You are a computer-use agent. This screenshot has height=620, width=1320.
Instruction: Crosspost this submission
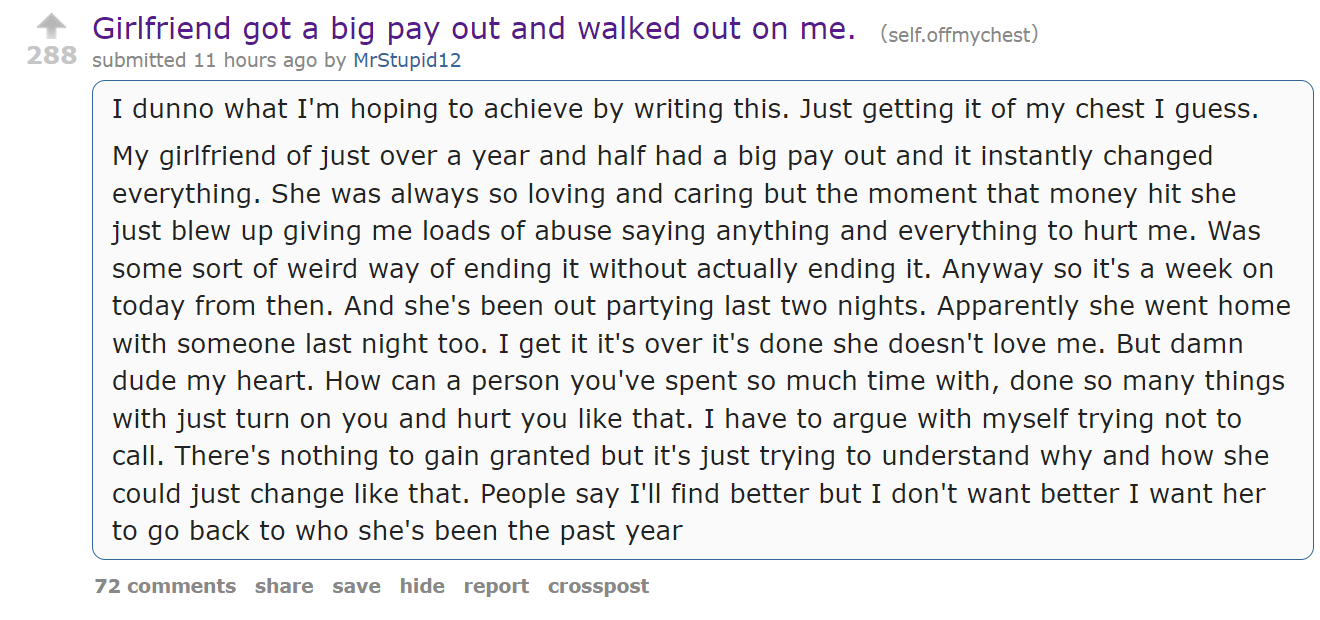598,586
